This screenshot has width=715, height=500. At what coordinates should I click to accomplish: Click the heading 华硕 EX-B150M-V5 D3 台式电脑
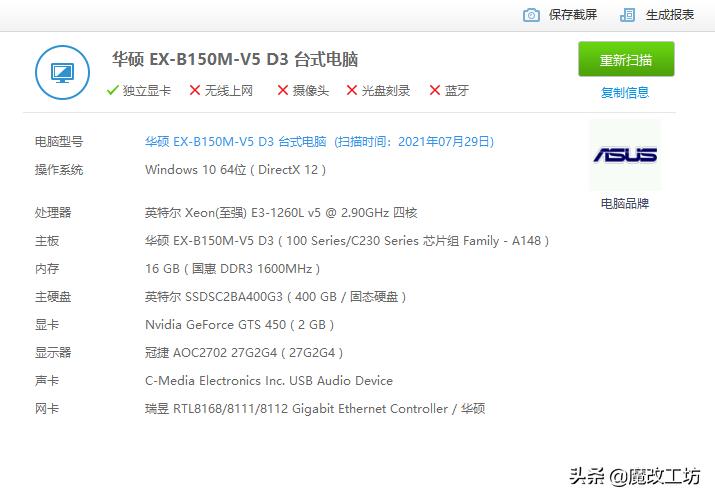[235, 59]
